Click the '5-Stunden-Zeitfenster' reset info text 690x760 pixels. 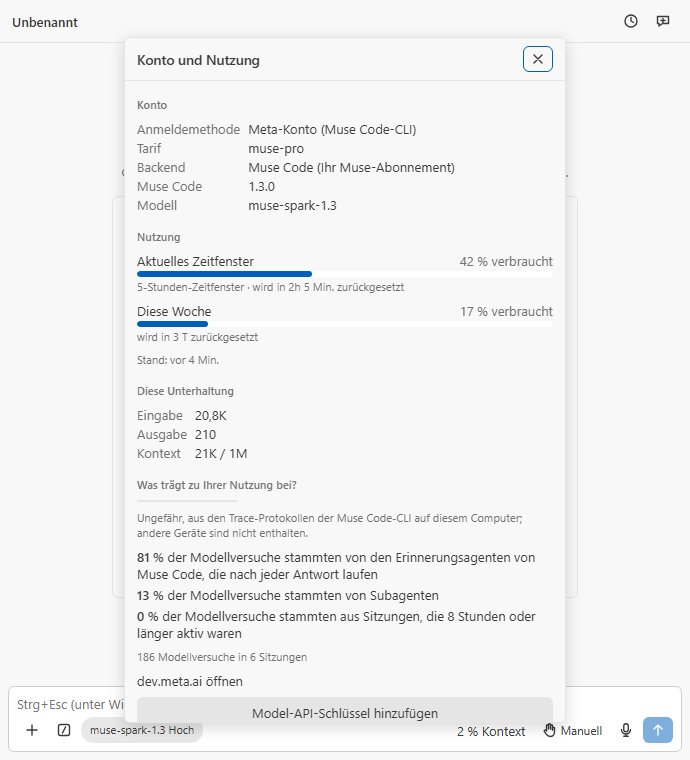270,287
